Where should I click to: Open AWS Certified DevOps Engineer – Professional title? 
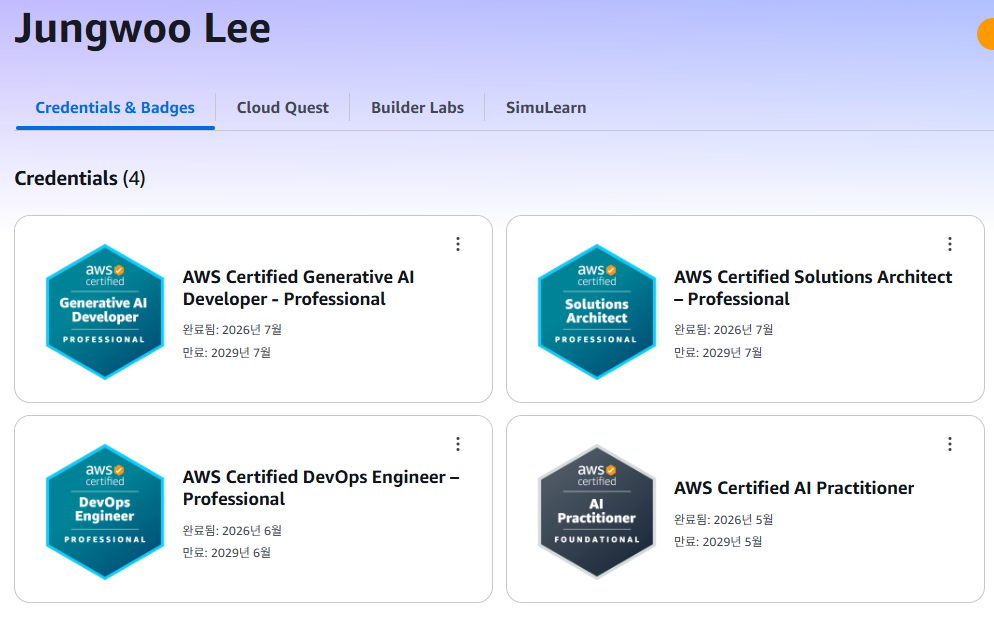321,488
